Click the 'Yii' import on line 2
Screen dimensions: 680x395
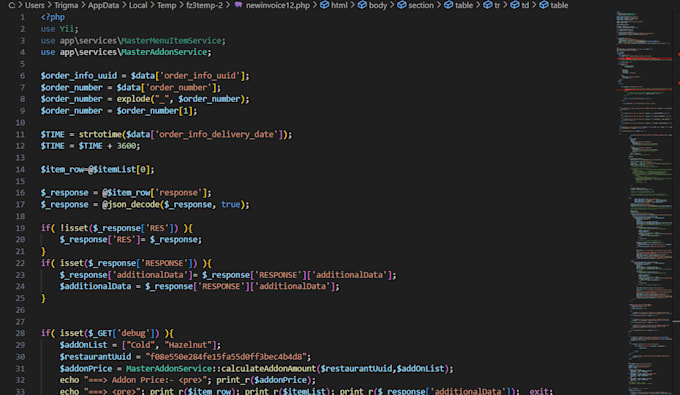[67, 29]
